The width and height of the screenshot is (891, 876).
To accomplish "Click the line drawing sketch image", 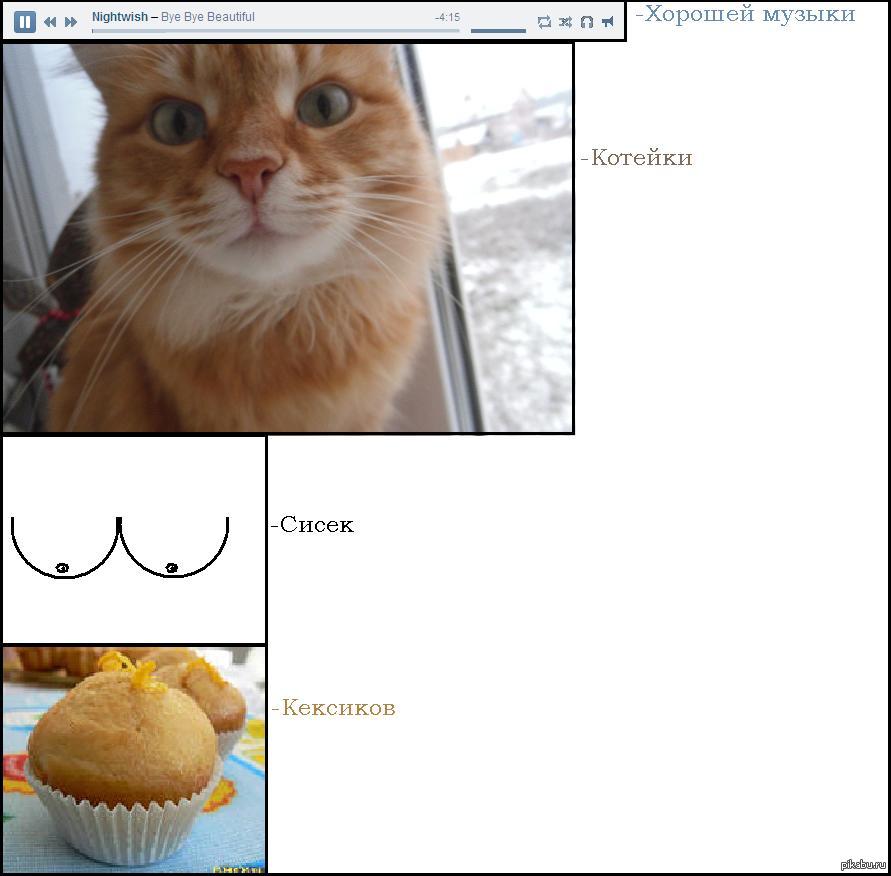I will (x=134, y=540).
